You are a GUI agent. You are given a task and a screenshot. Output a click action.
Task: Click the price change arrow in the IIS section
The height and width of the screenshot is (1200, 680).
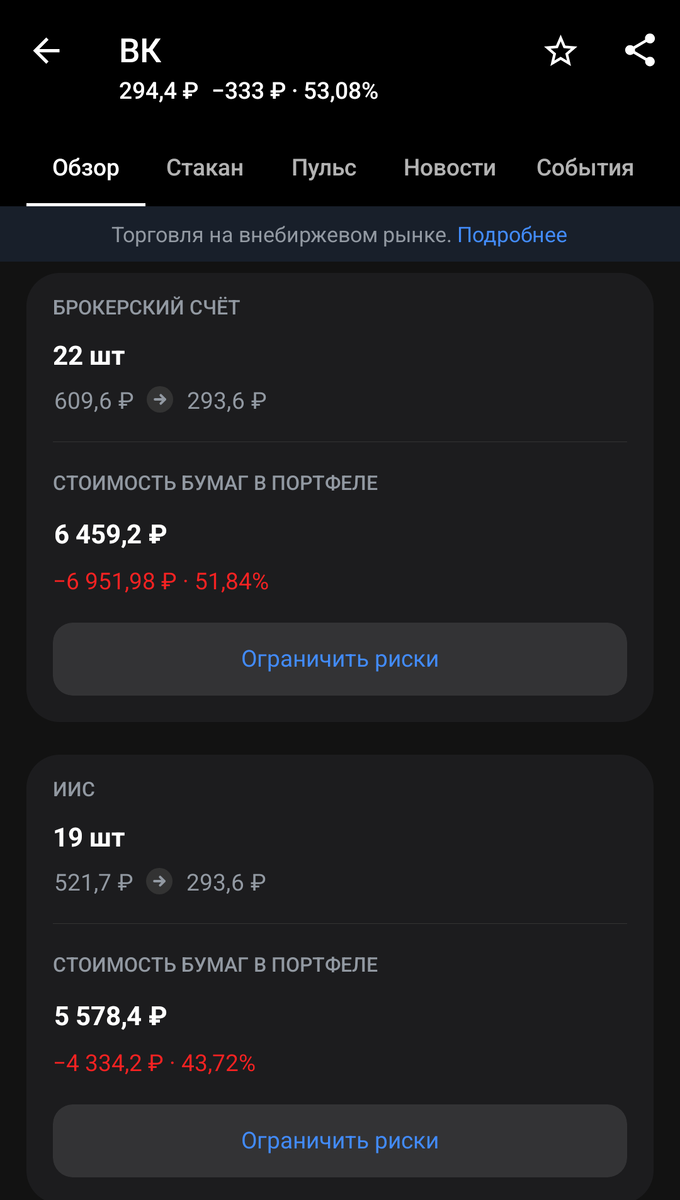tap(160, 882)
